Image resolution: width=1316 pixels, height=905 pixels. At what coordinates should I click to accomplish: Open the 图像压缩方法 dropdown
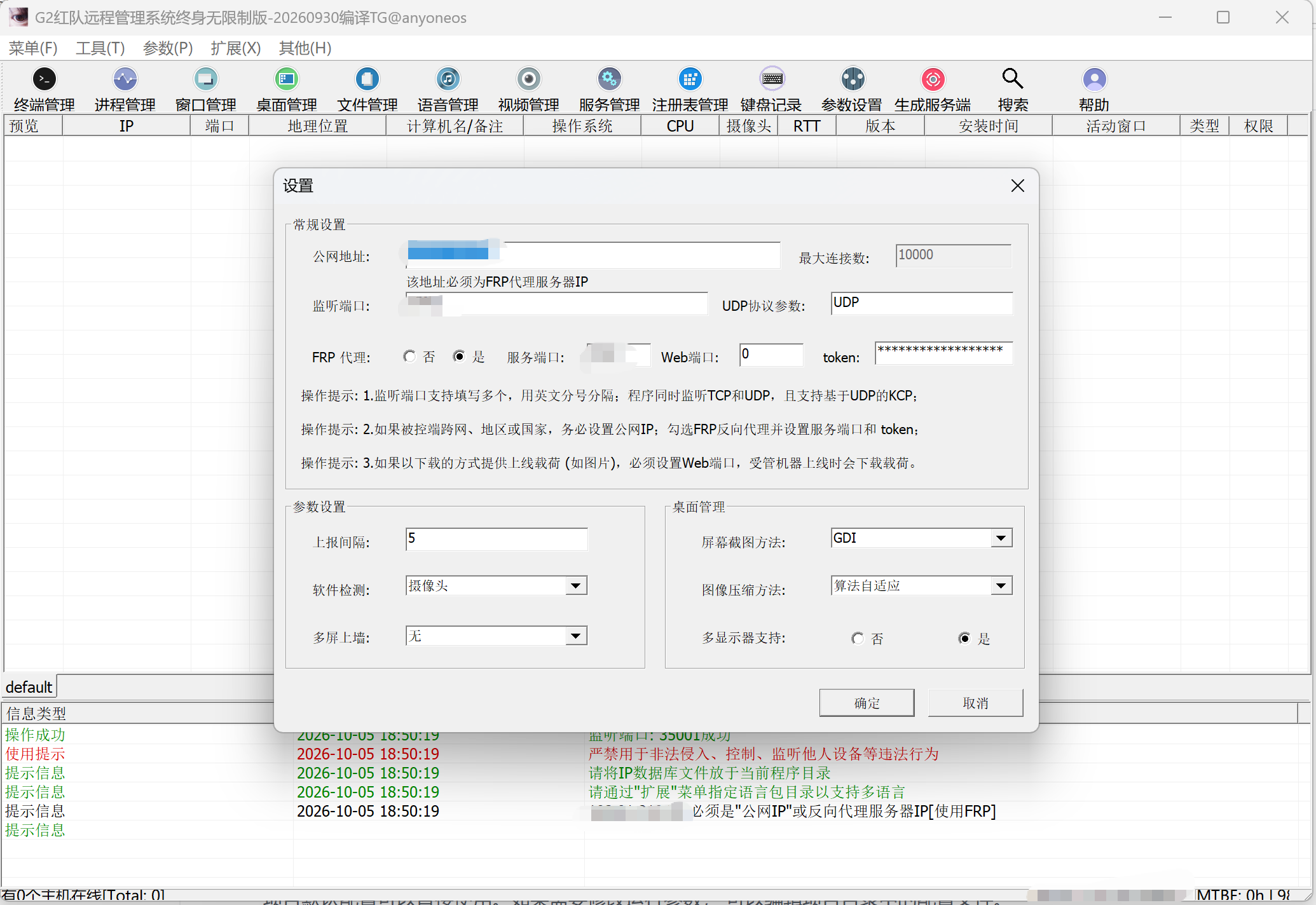pyautogui.click(x=1001, y=585)
